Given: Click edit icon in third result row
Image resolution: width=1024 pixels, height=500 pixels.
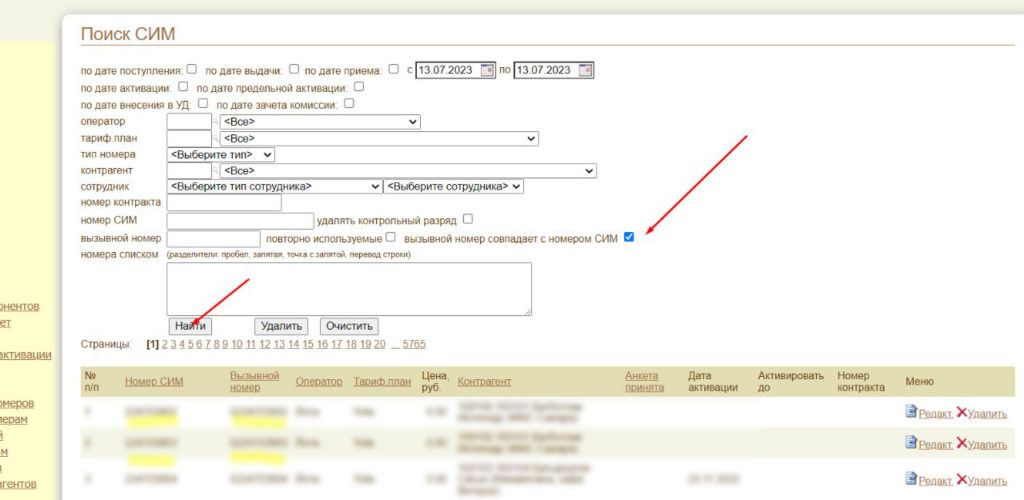Looking at the screenshot, I should tap(911, 478).
